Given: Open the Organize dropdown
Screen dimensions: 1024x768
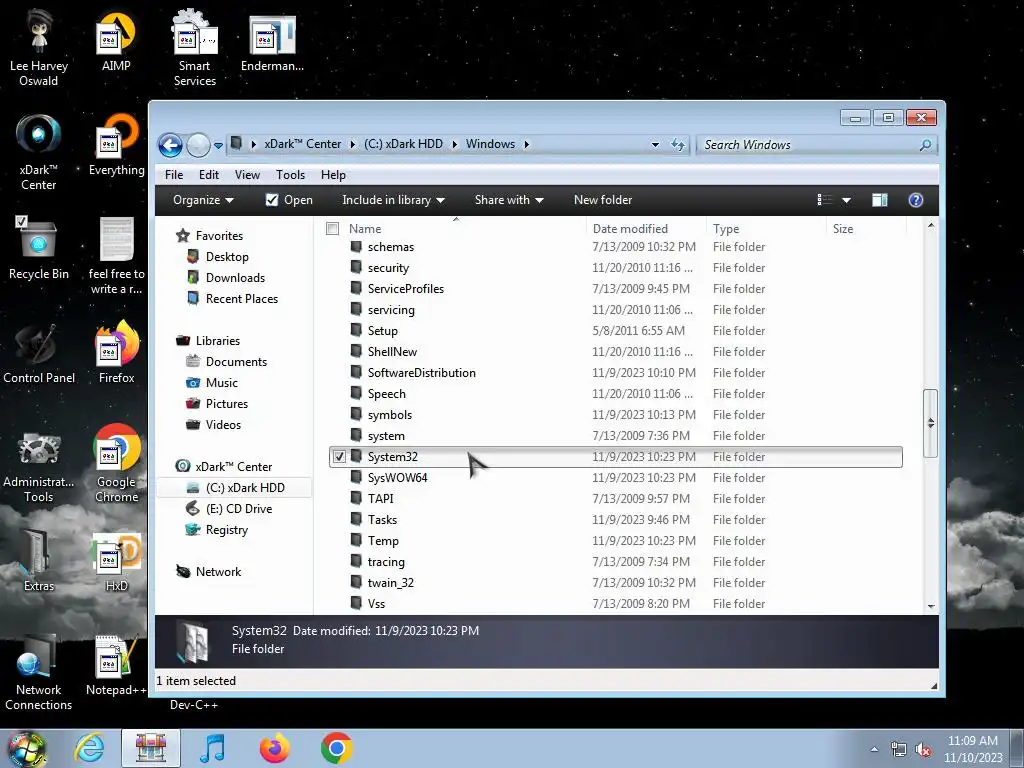Looking at the screenshot, I should coord(202,200).
